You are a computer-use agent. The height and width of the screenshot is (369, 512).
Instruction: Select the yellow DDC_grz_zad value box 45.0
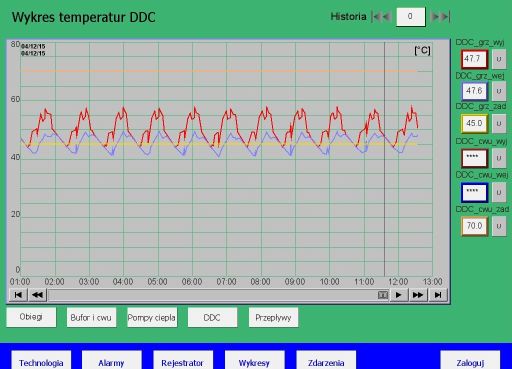point(474,123)
